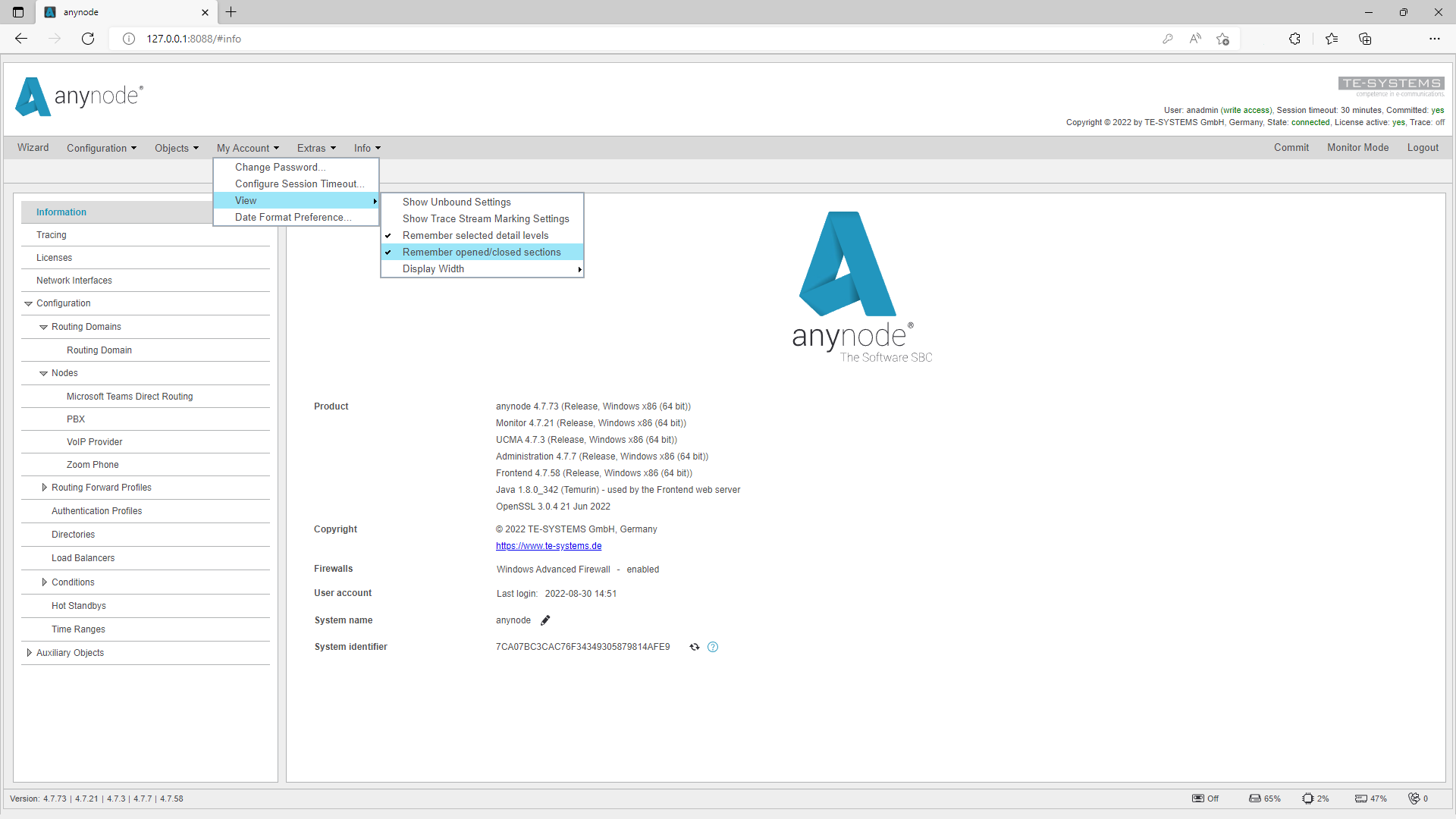Open the Wizard menu item
Image resolution: width=1456 pixels, height=819 pixels.
click(x=33, y=148)
